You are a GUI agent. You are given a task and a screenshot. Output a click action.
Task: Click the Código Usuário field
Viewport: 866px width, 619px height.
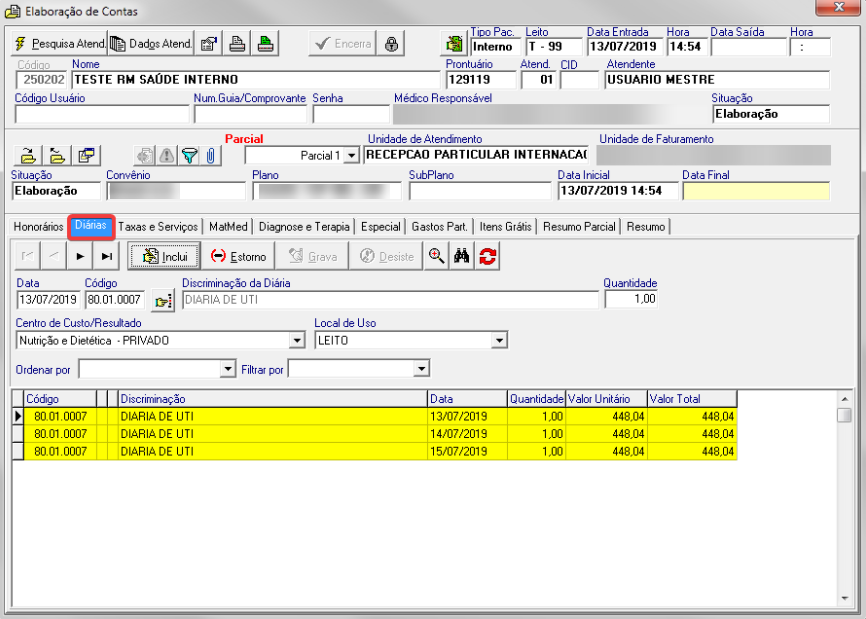pos(102,115)
